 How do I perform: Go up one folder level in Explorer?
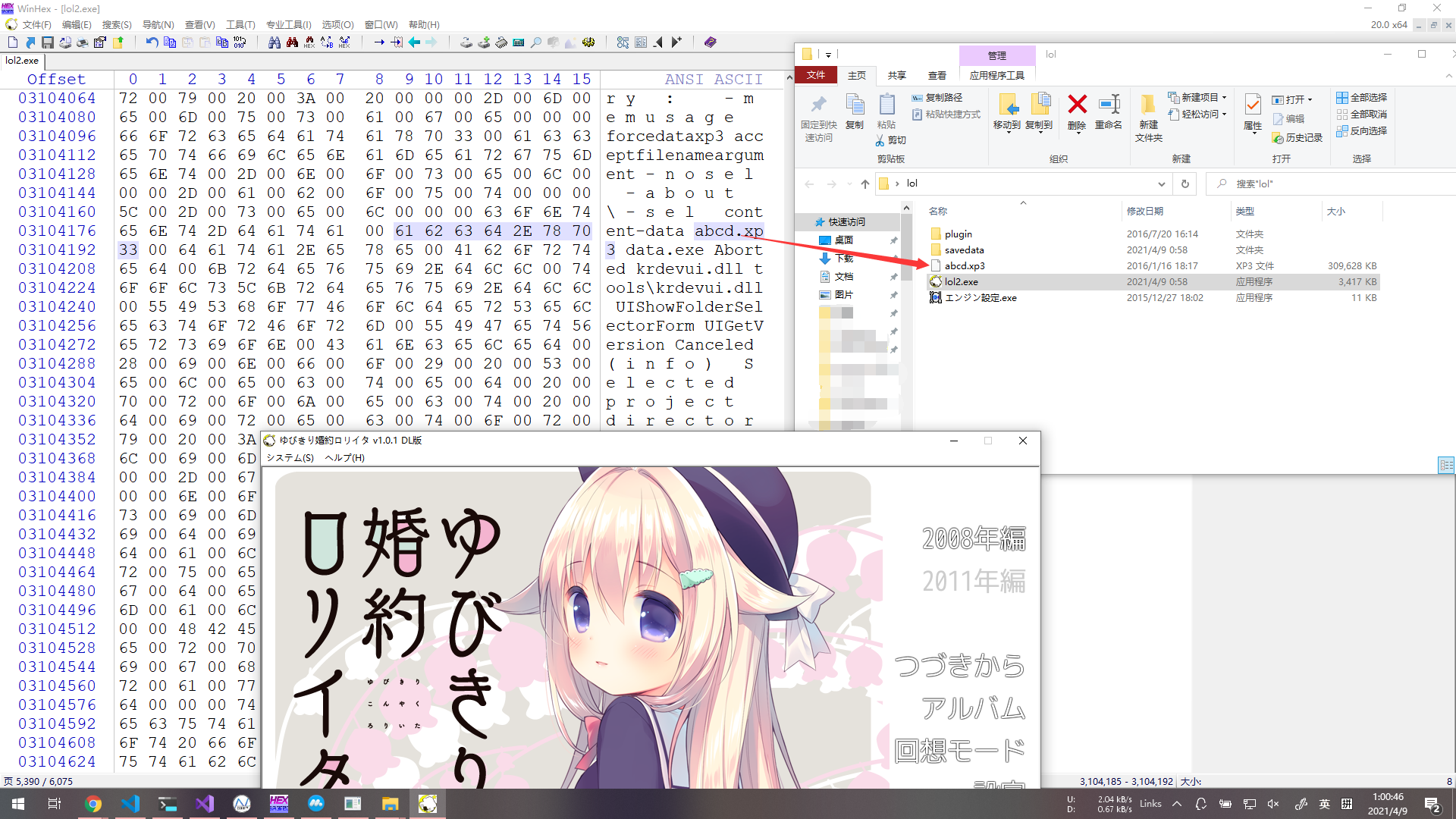pyautogui.click(x=865, y=184)
